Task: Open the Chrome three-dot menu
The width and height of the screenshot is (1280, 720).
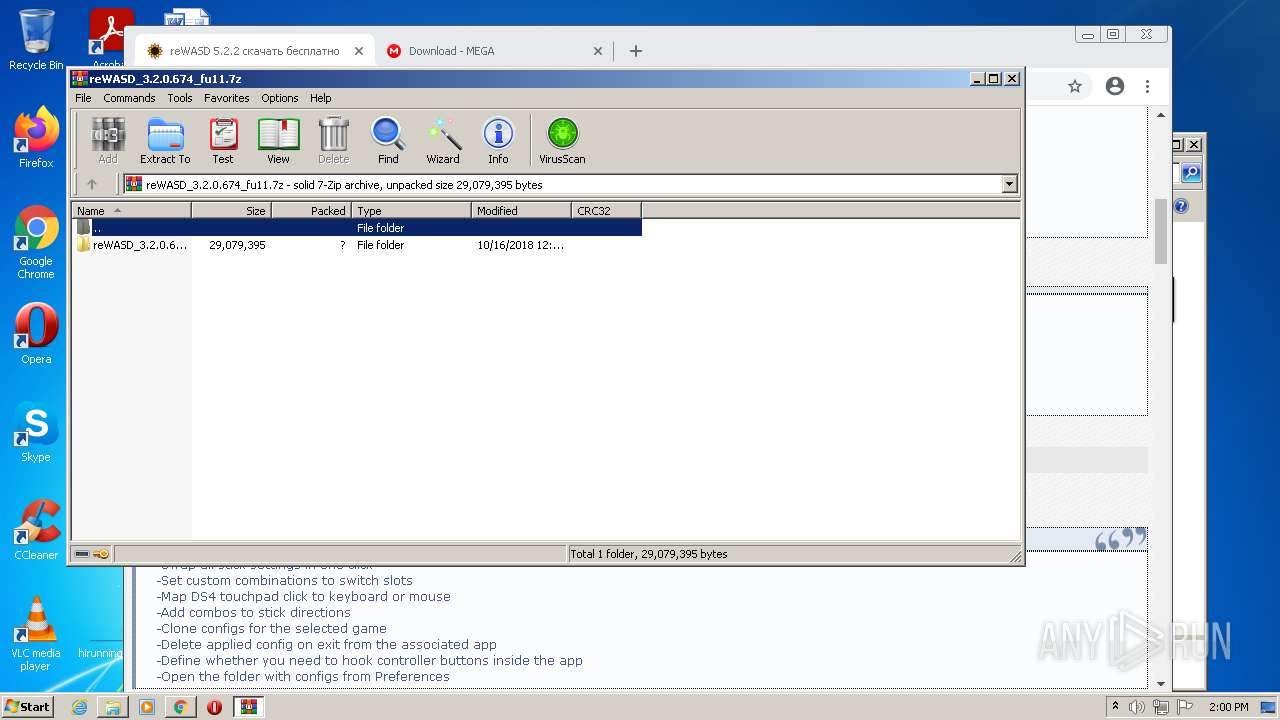Action: 1148,87
